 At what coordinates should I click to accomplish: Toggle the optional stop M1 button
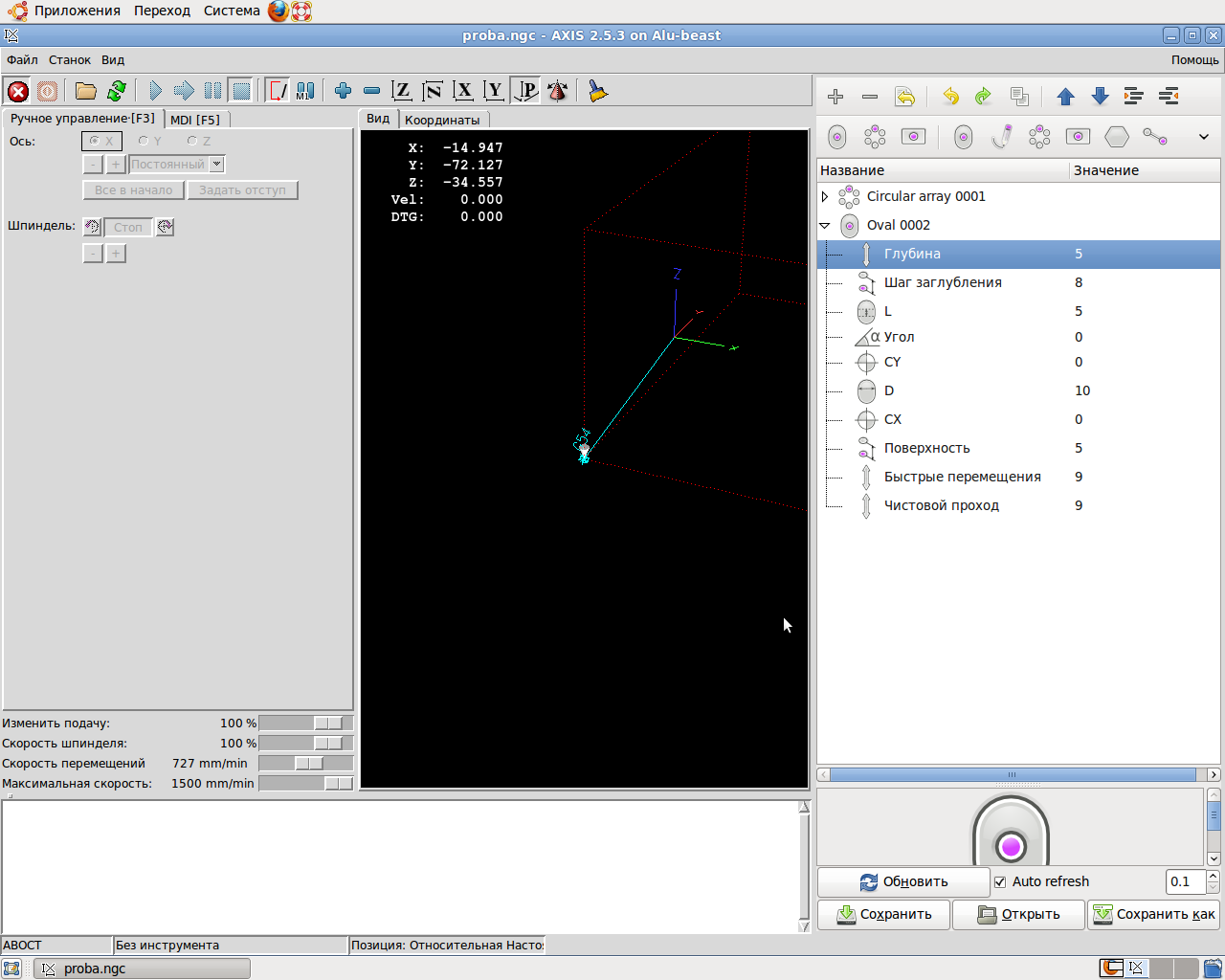pos(305,92)
